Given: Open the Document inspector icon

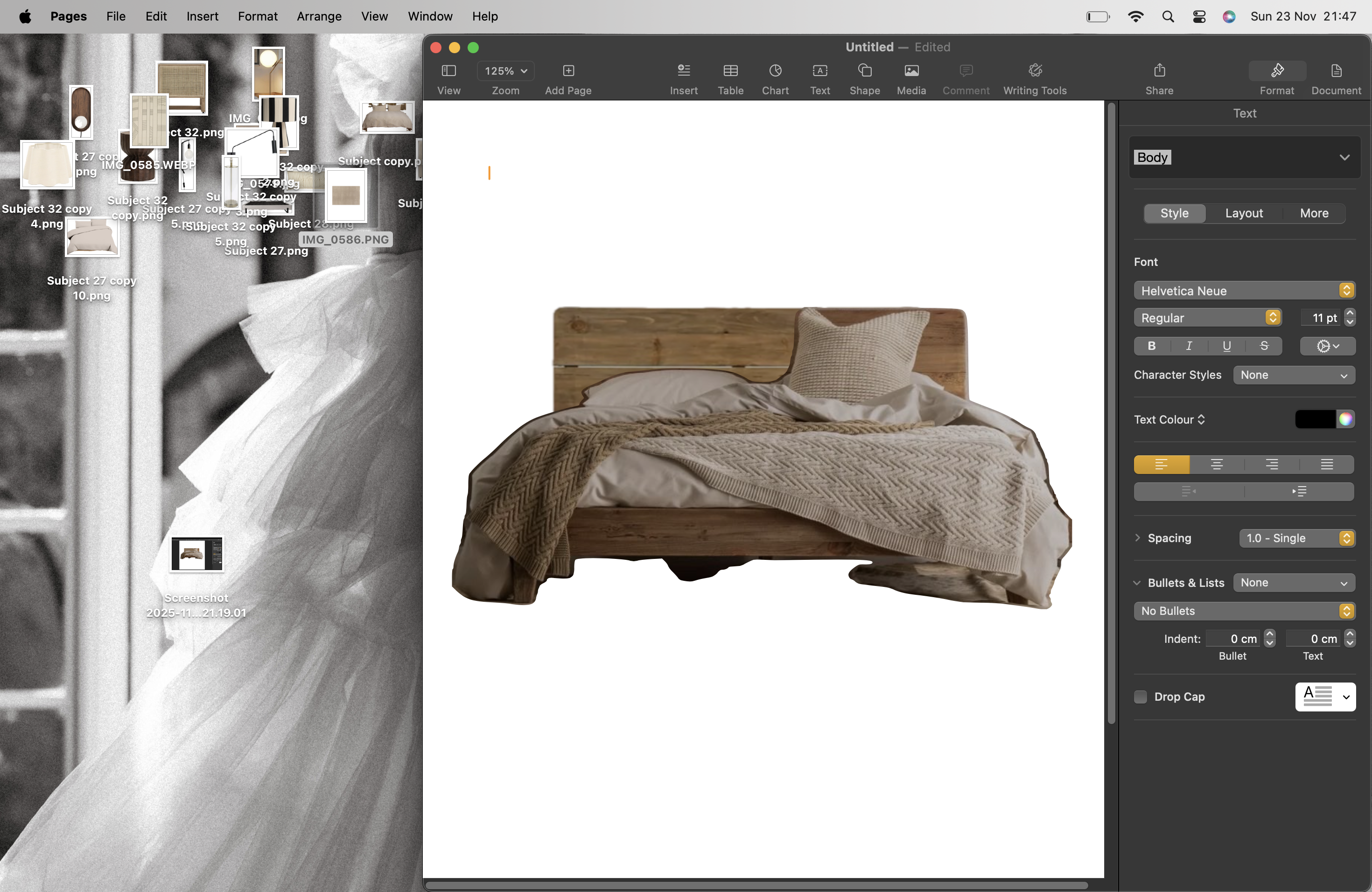Looking at the screenshot, I should click(1336, 71).
